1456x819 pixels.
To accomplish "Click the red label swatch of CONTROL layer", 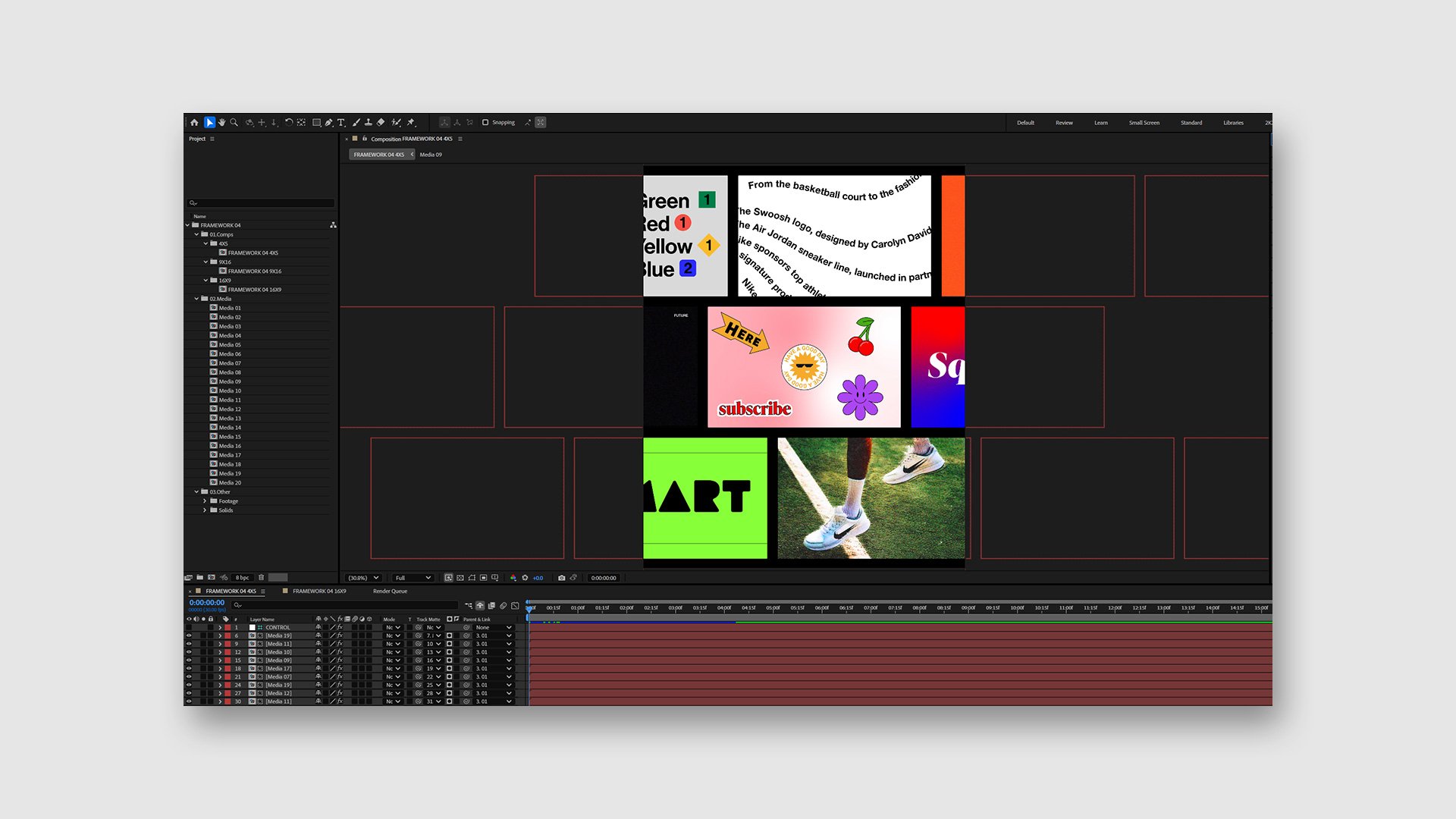I will click(227, 628).
